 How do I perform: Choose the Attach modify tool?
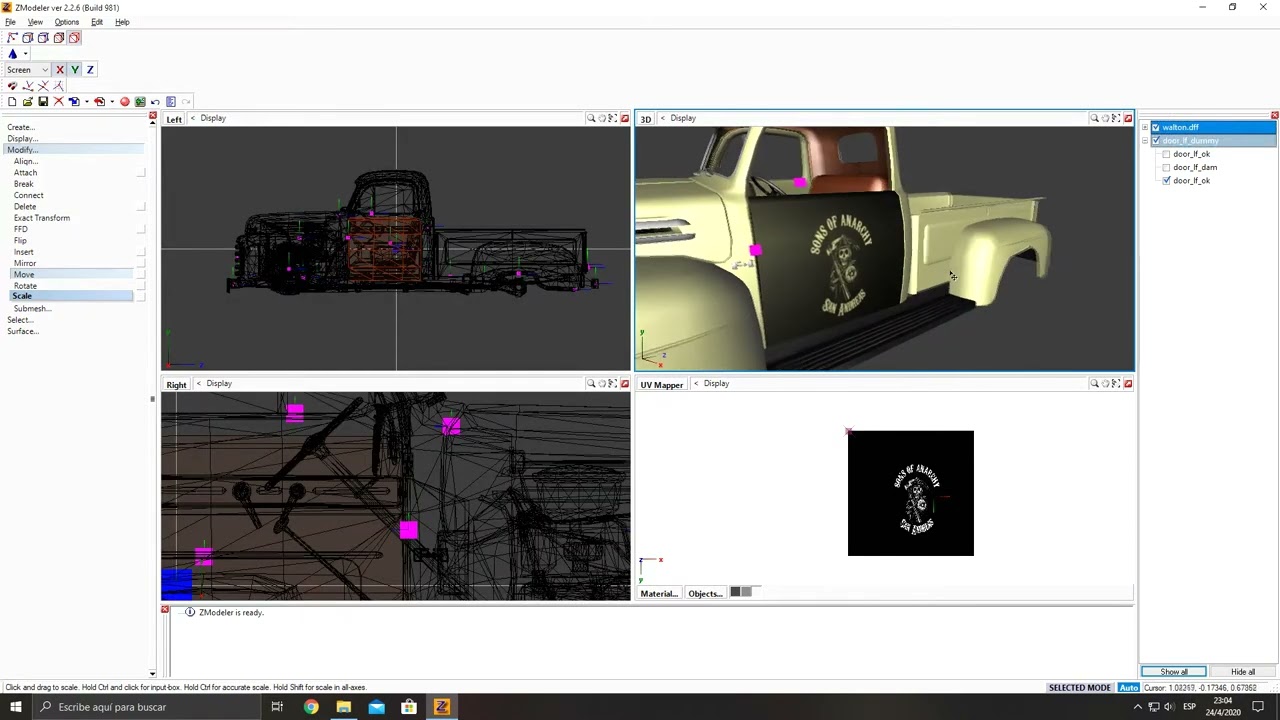(25, 173)
